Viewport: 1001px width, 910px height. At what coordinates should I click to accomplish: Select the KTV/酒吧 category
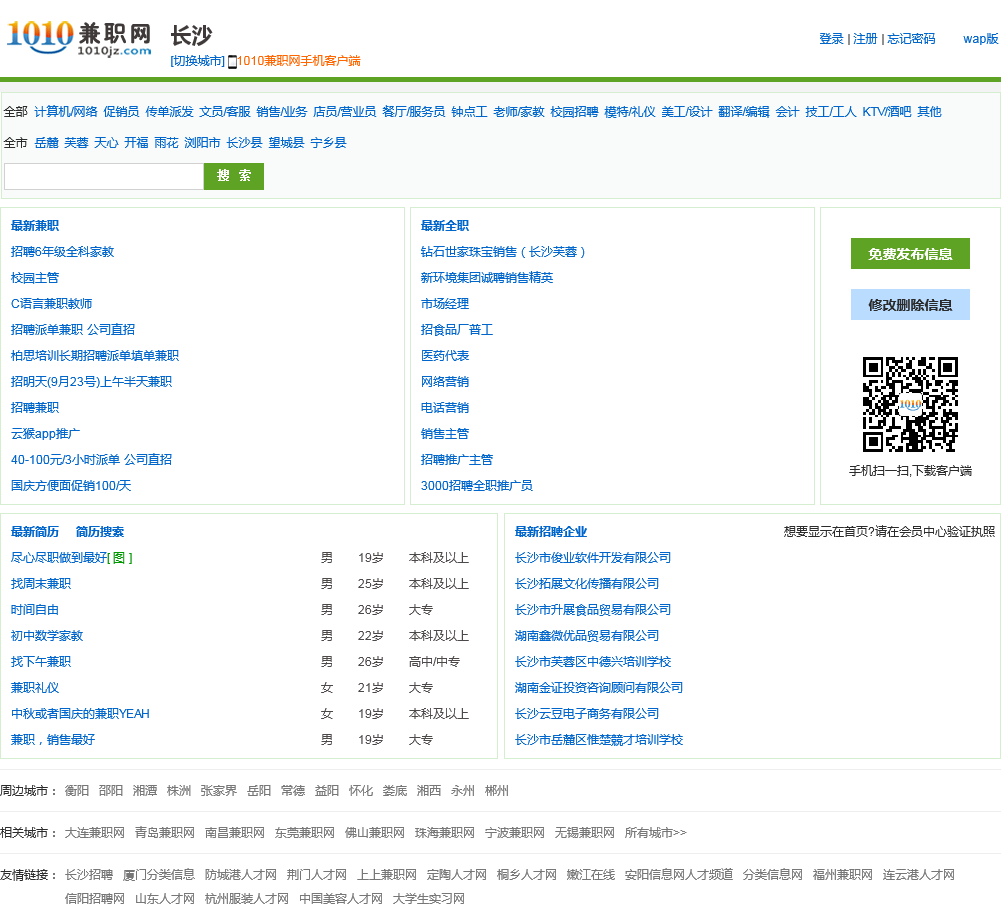(x=887, y=112)
